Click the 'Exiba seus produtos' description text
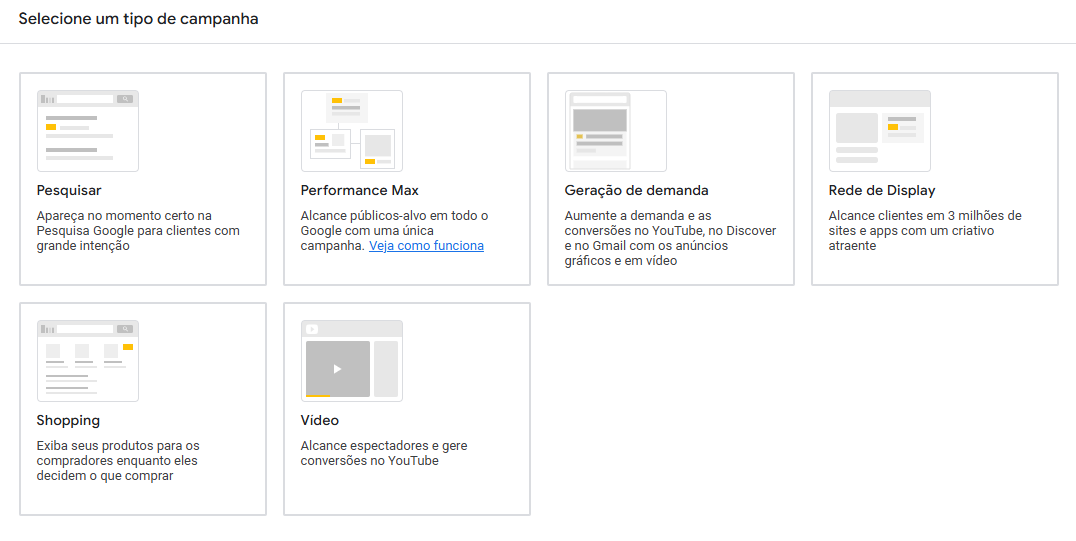1076x541 pixels. click(118, 461)
